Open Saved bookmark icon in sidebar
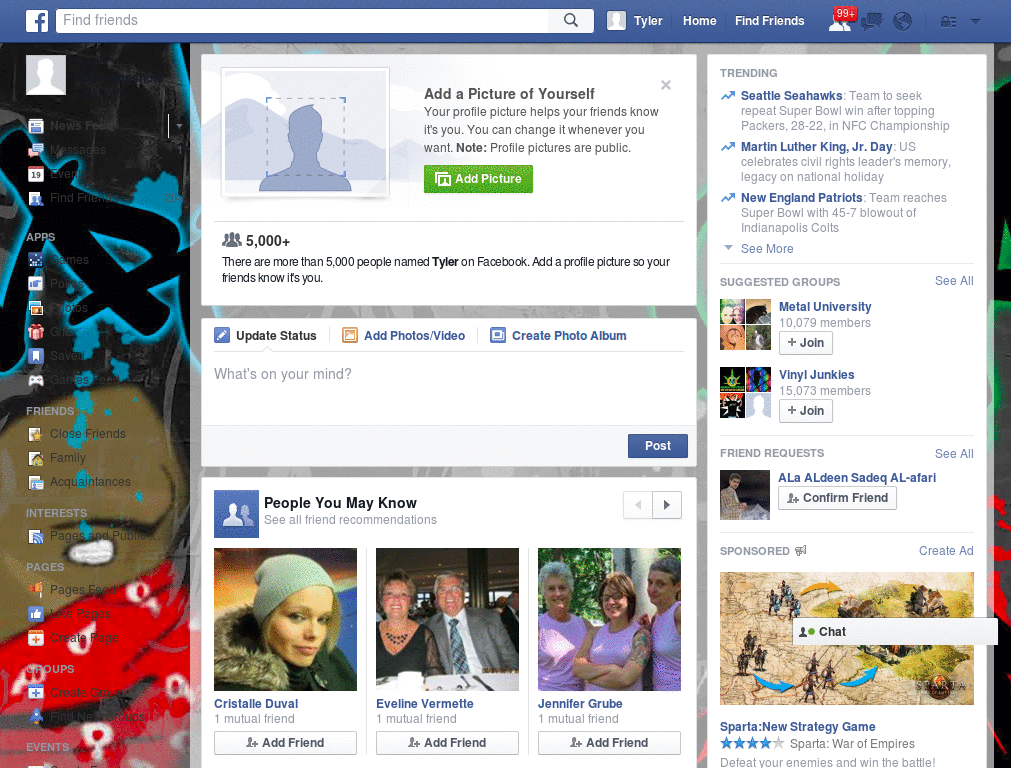The width and height of the screenshot is (1024, 768). pyautogui.click(x=36, y=356)
